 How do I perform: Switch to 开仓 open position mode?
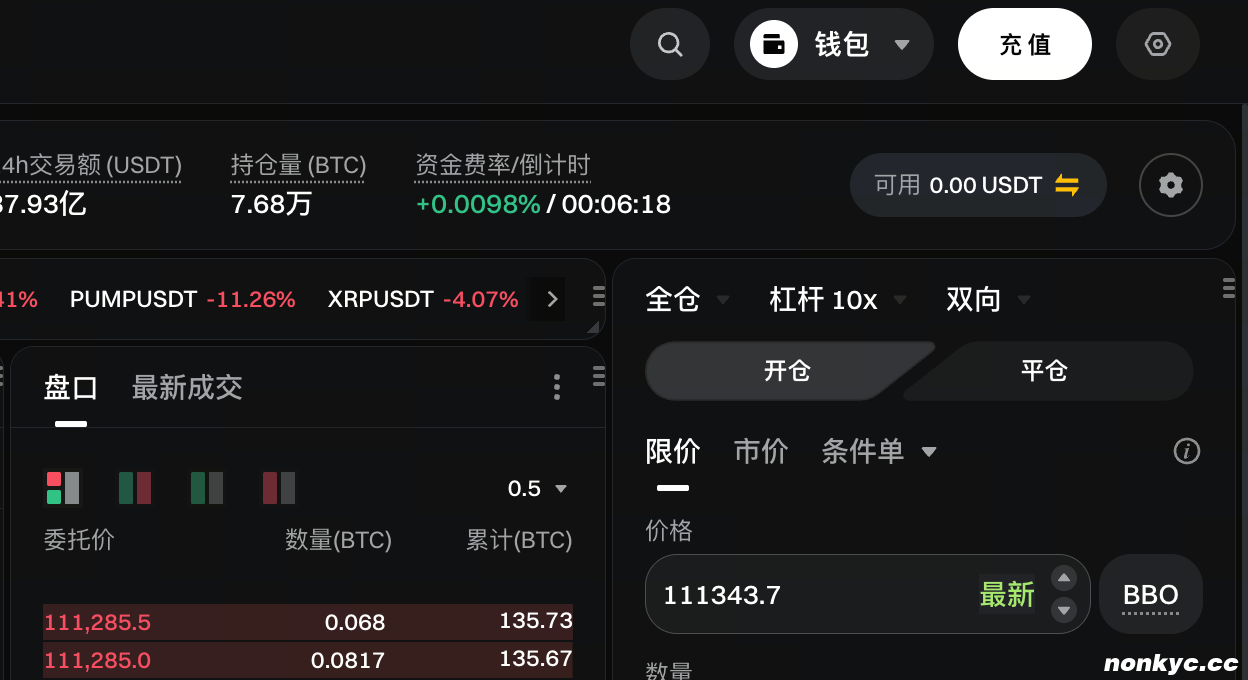coord(787,371)
